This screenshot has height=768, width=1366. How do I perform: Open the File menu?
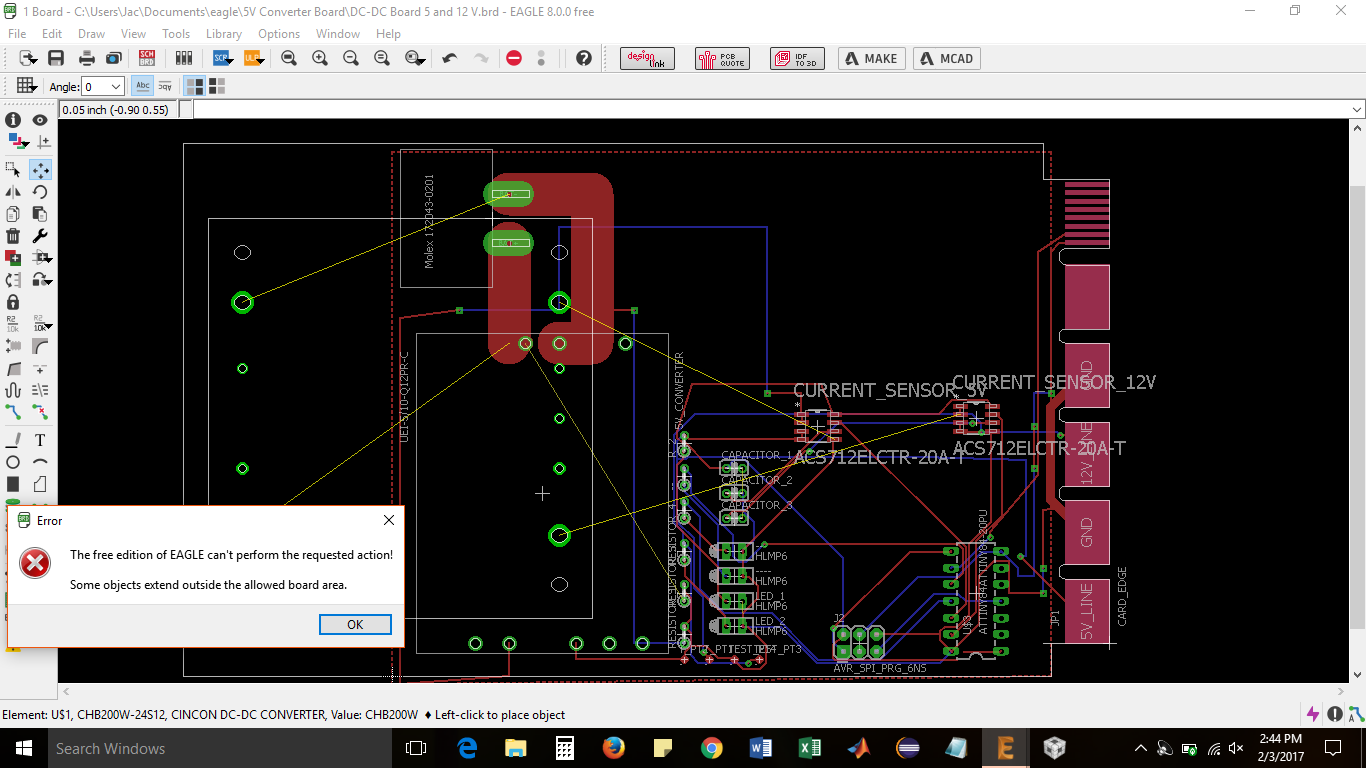point(17,33)
